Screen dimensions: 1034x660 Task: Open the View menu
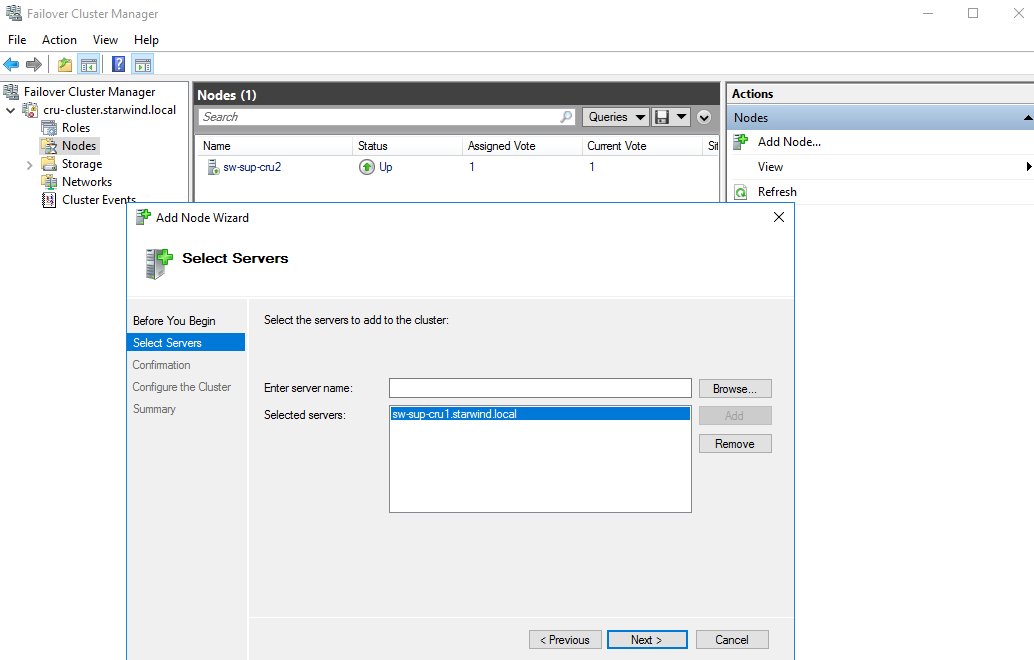point(105,40)
